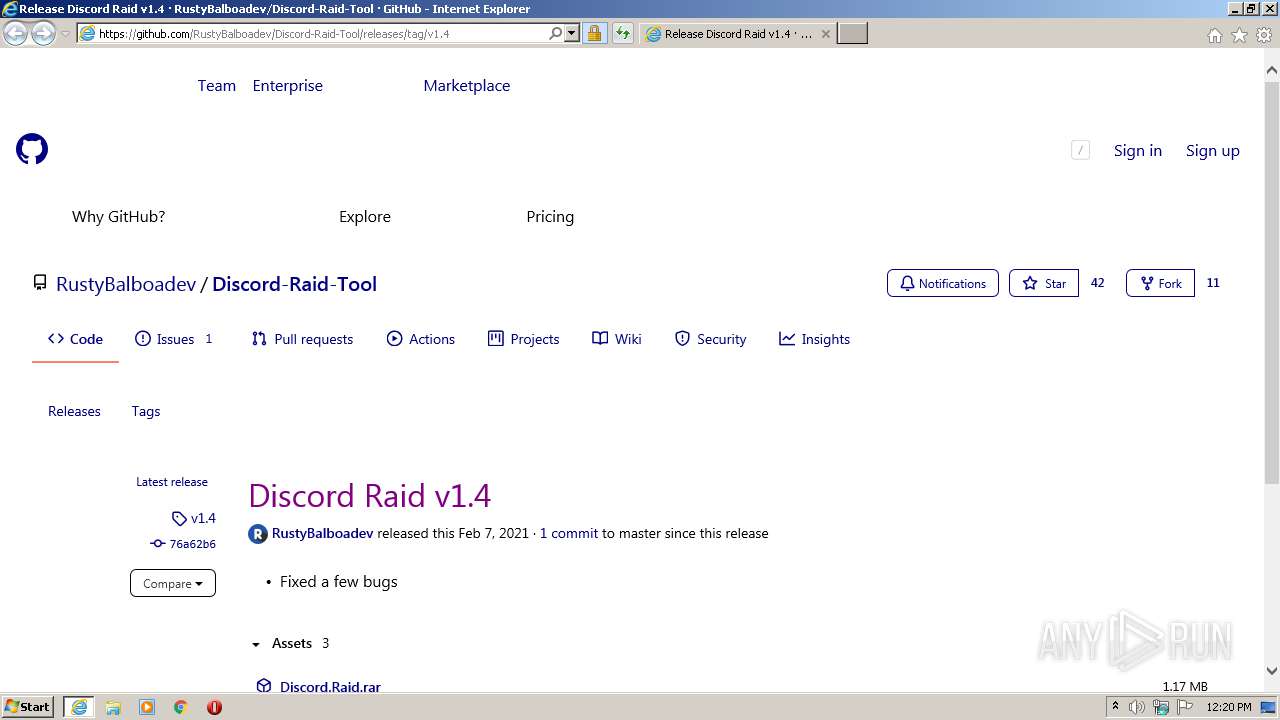Click the search magnifier in address bar

click(556, 33)
